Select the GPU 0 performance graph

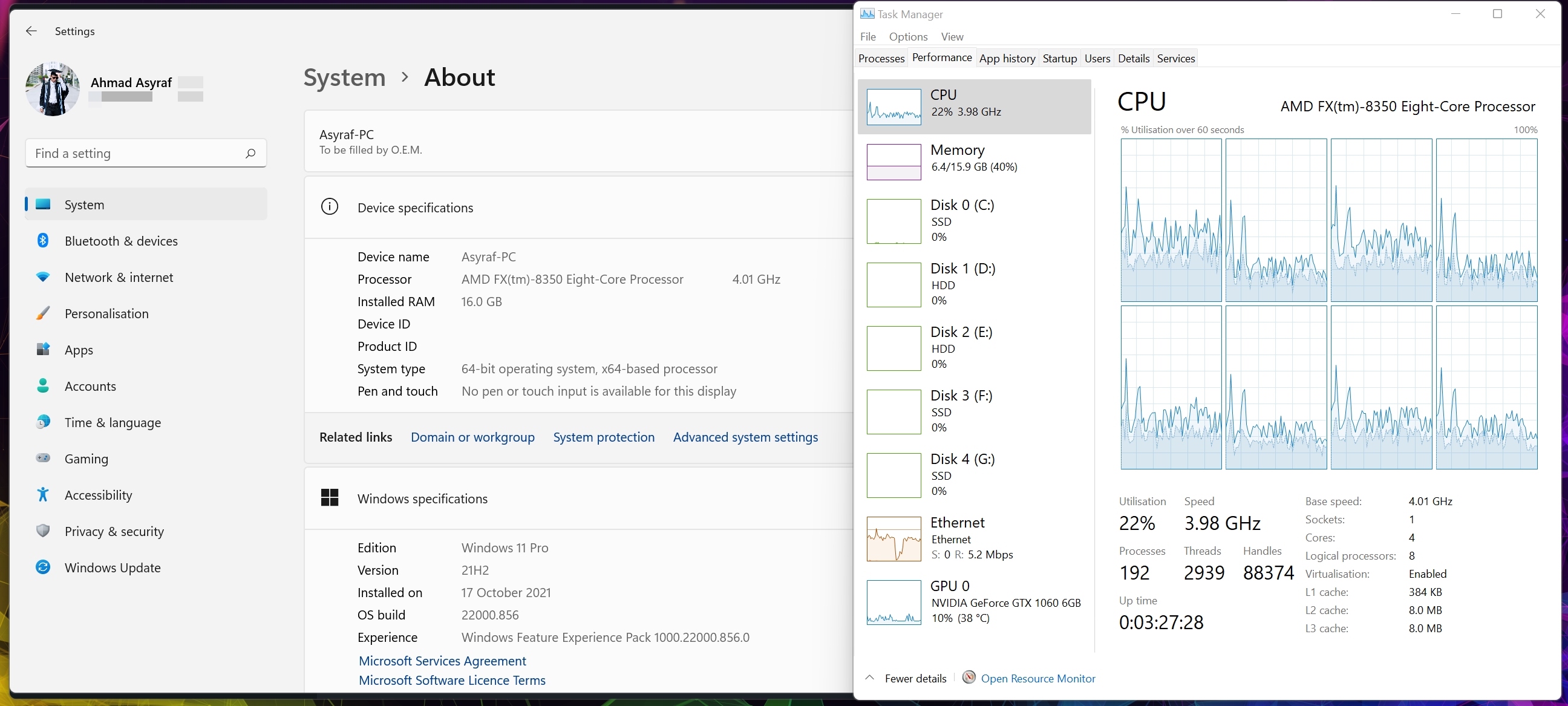click(893, 602)
